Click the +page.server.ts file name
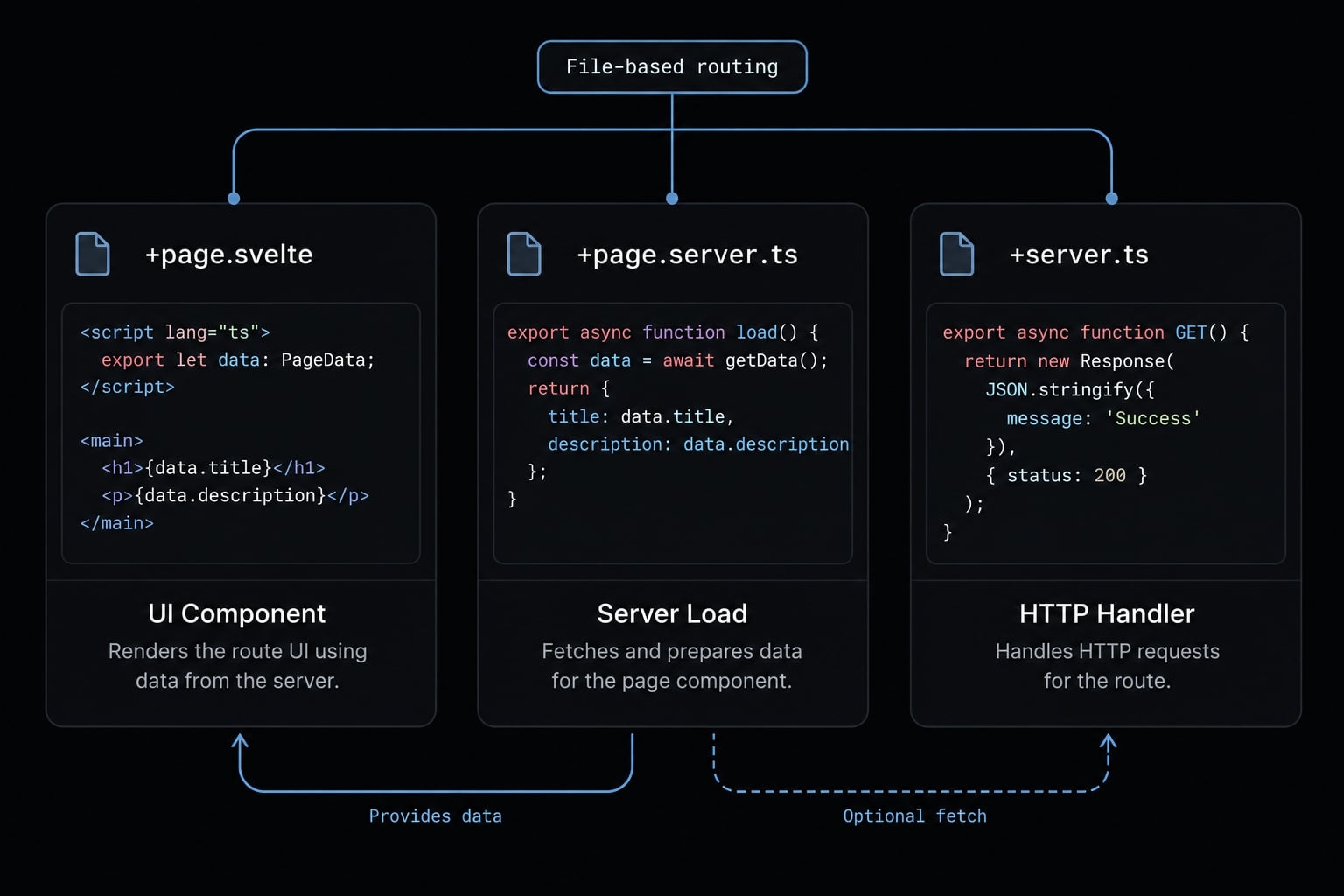 coord(687,255)
